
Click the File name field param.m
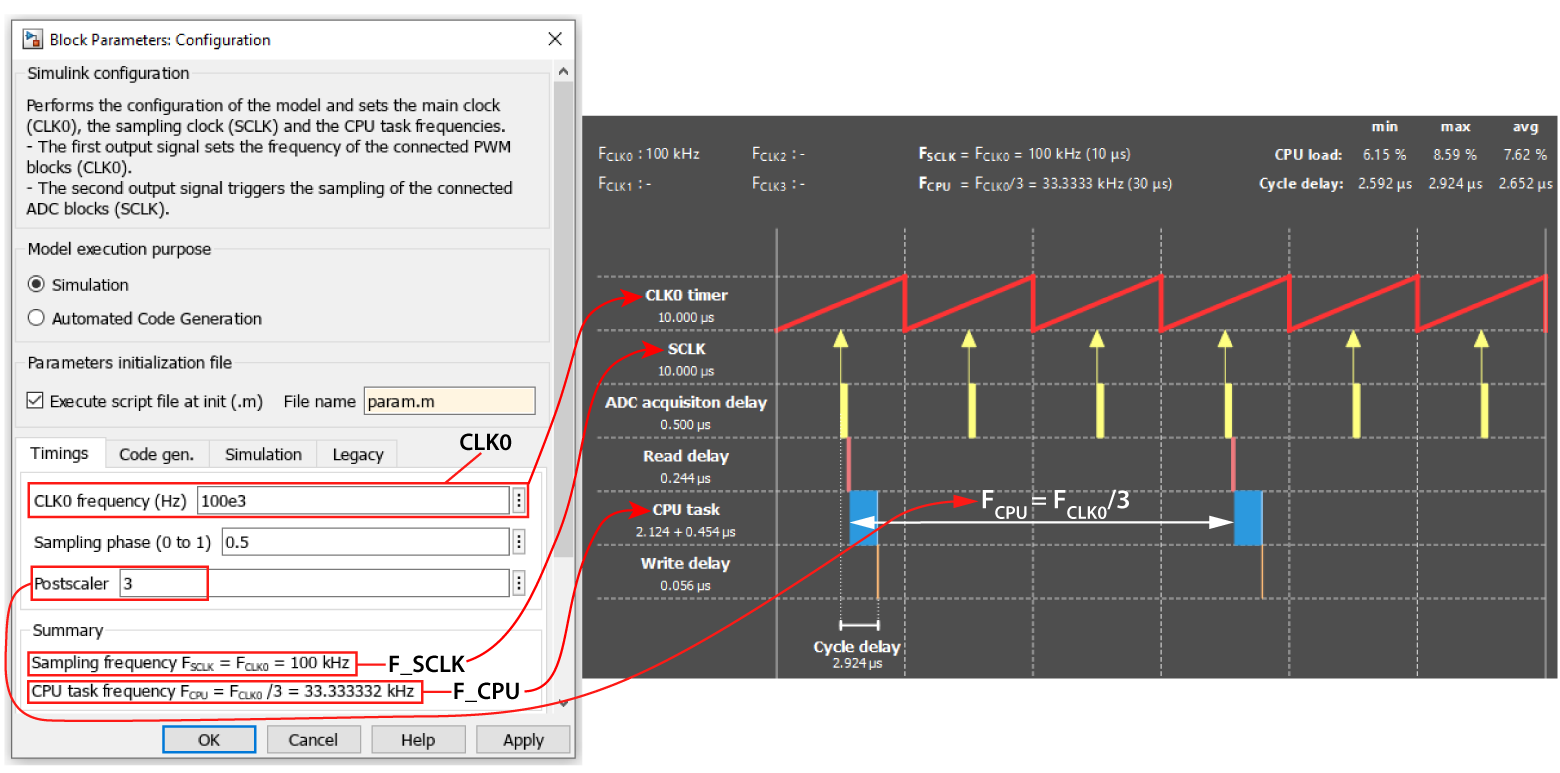click(449, 401)
